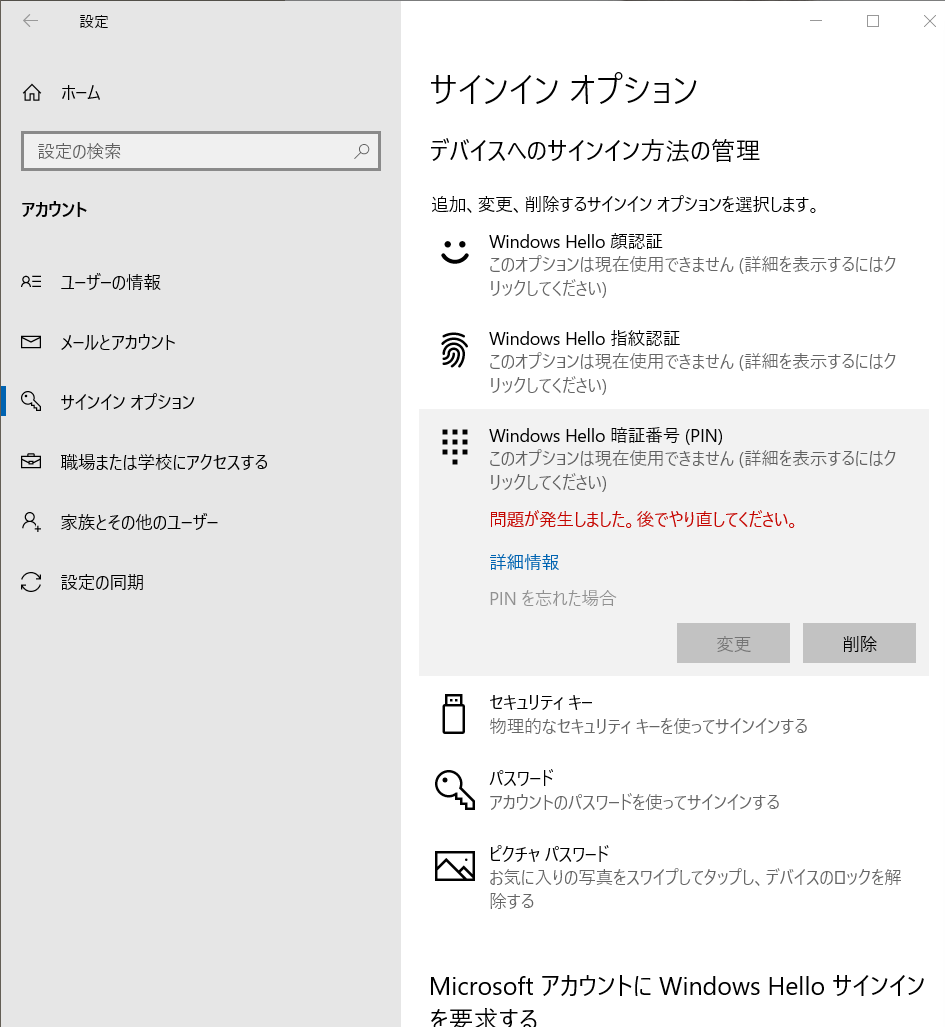Expand パスワード sign-in option

click(674, 790)
